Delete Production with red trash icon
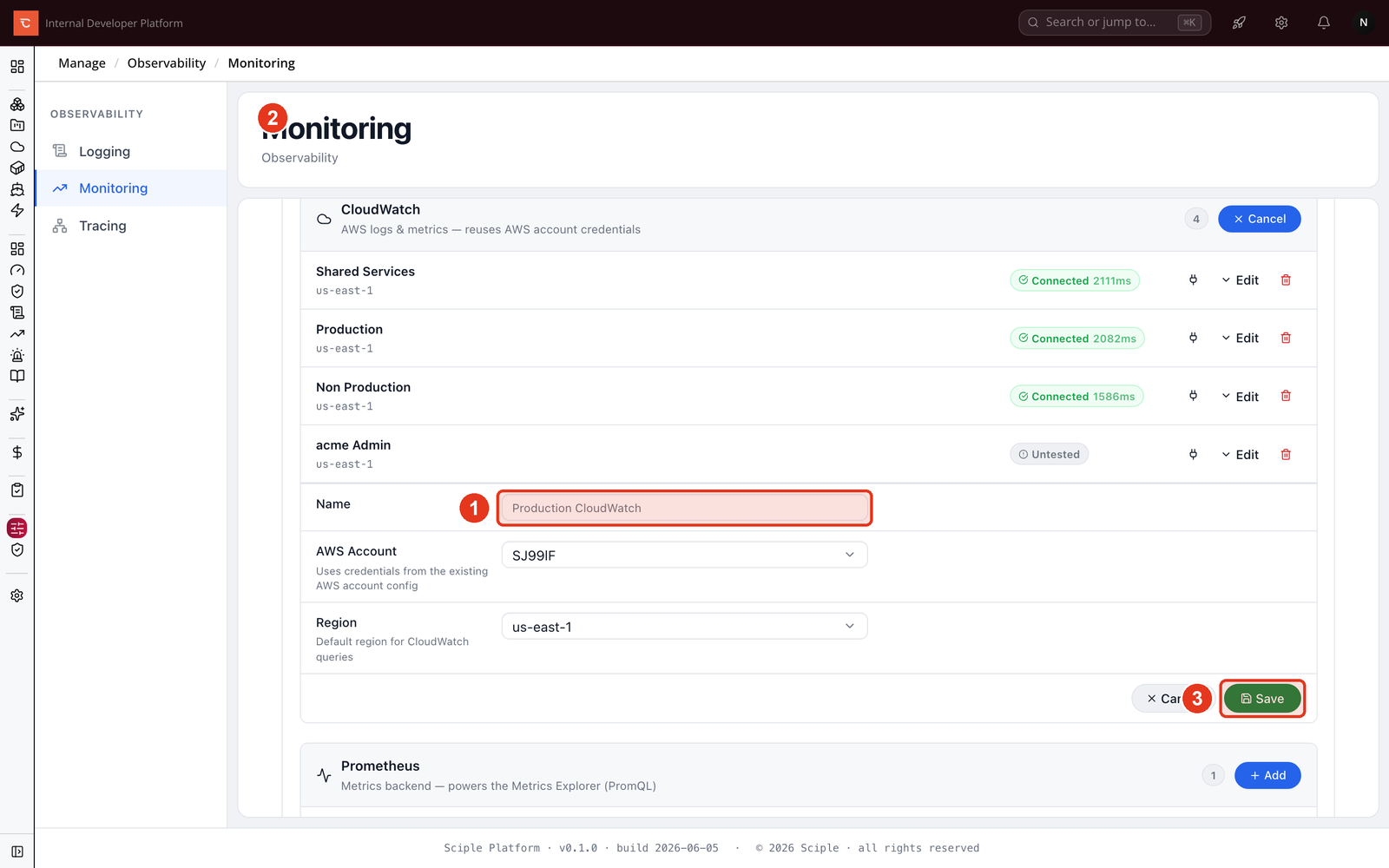1389x868 pixels. pos(1286,339)
